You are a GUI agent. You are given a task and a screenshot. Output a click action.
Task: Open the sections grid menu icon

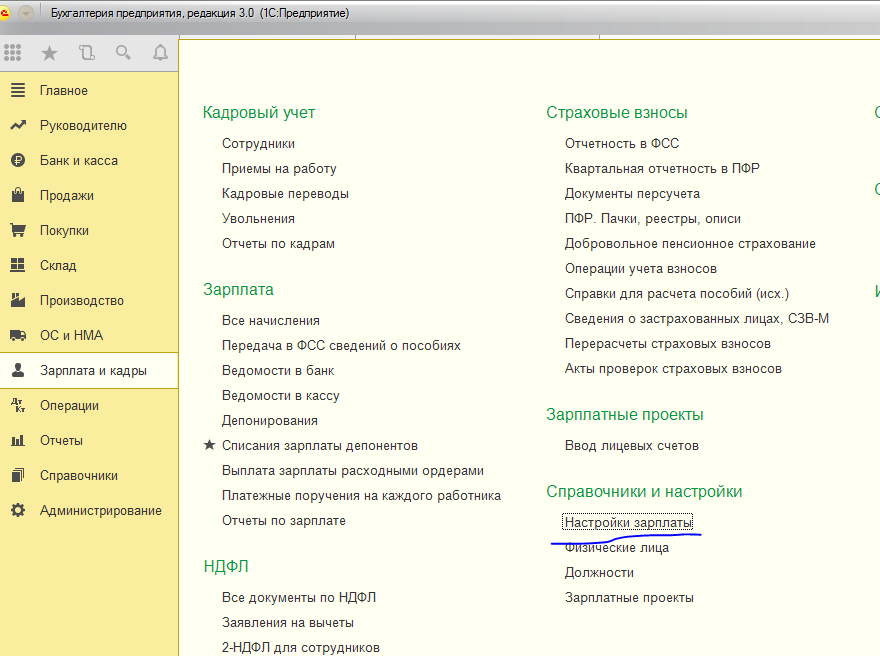pos(12,53)
